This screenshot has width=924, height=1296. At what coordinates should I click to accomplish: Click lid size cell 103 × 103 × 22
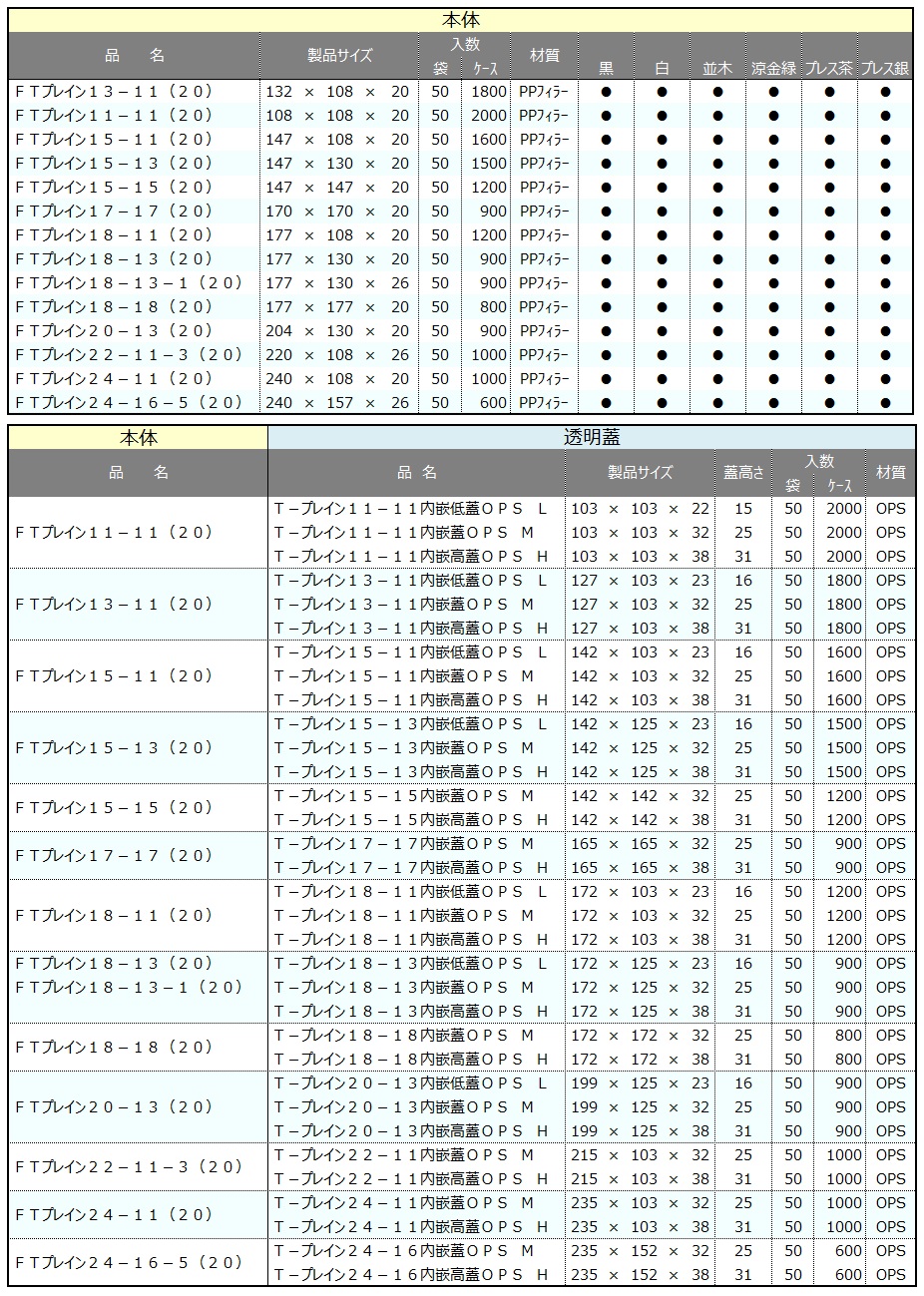tap(640, 509)
